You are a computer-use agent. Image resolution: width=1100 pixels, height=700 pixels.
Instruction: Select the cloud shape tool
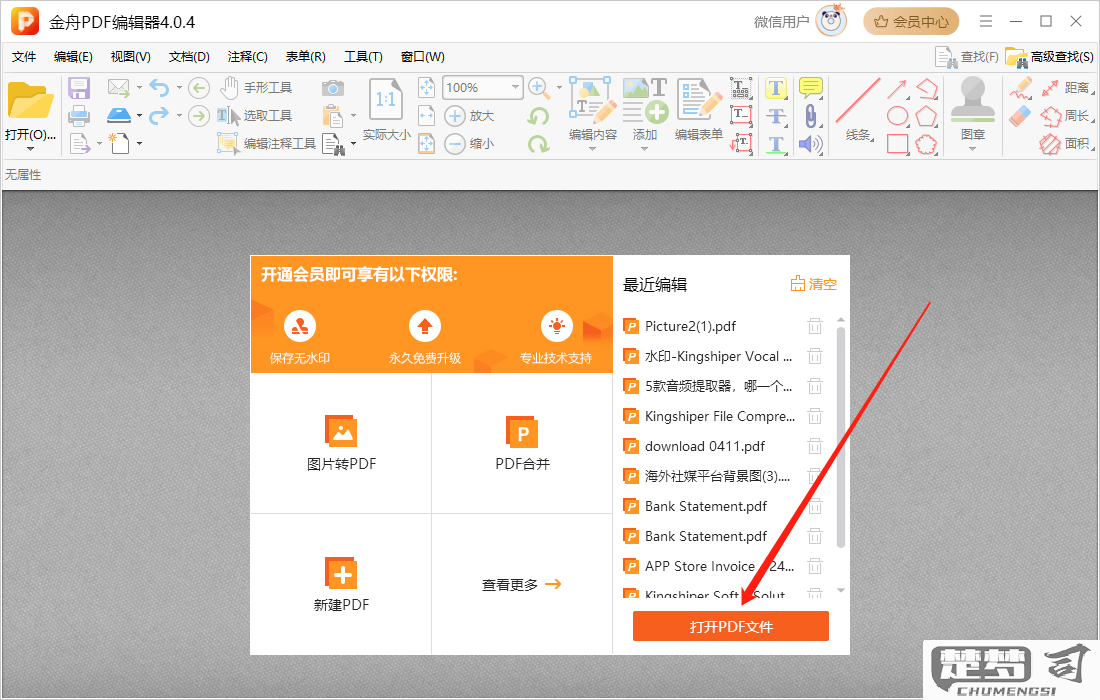[x=927, y=144]
